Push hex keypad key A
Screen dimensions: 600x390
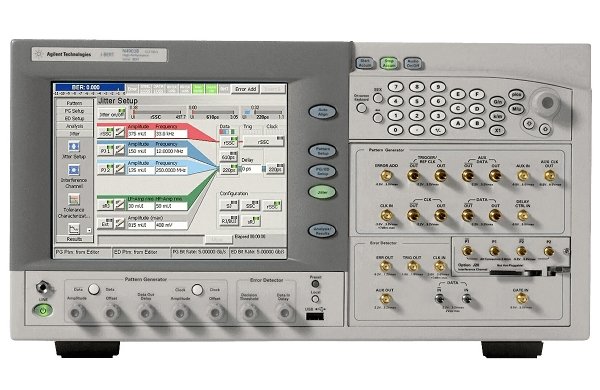click(x=457, y=123)
